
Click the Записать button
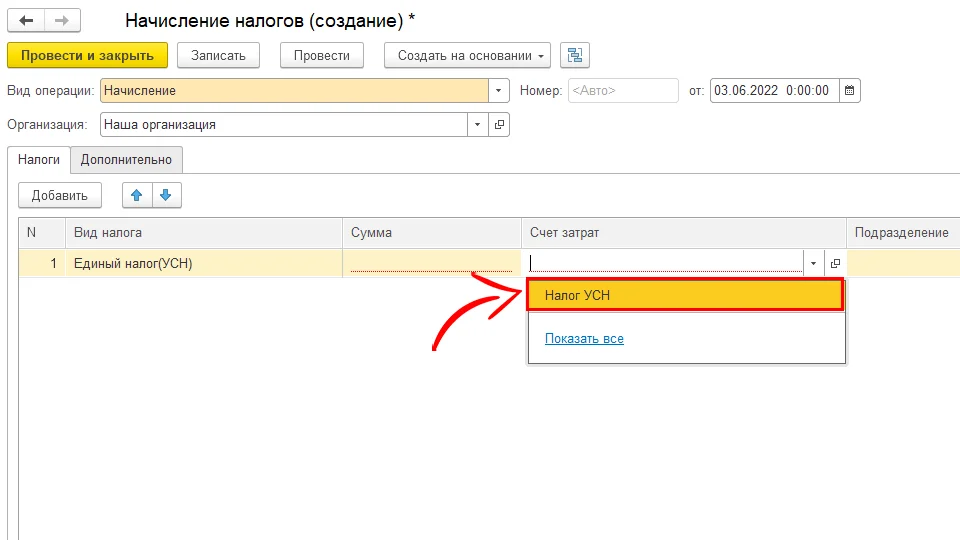click(218, 55)
